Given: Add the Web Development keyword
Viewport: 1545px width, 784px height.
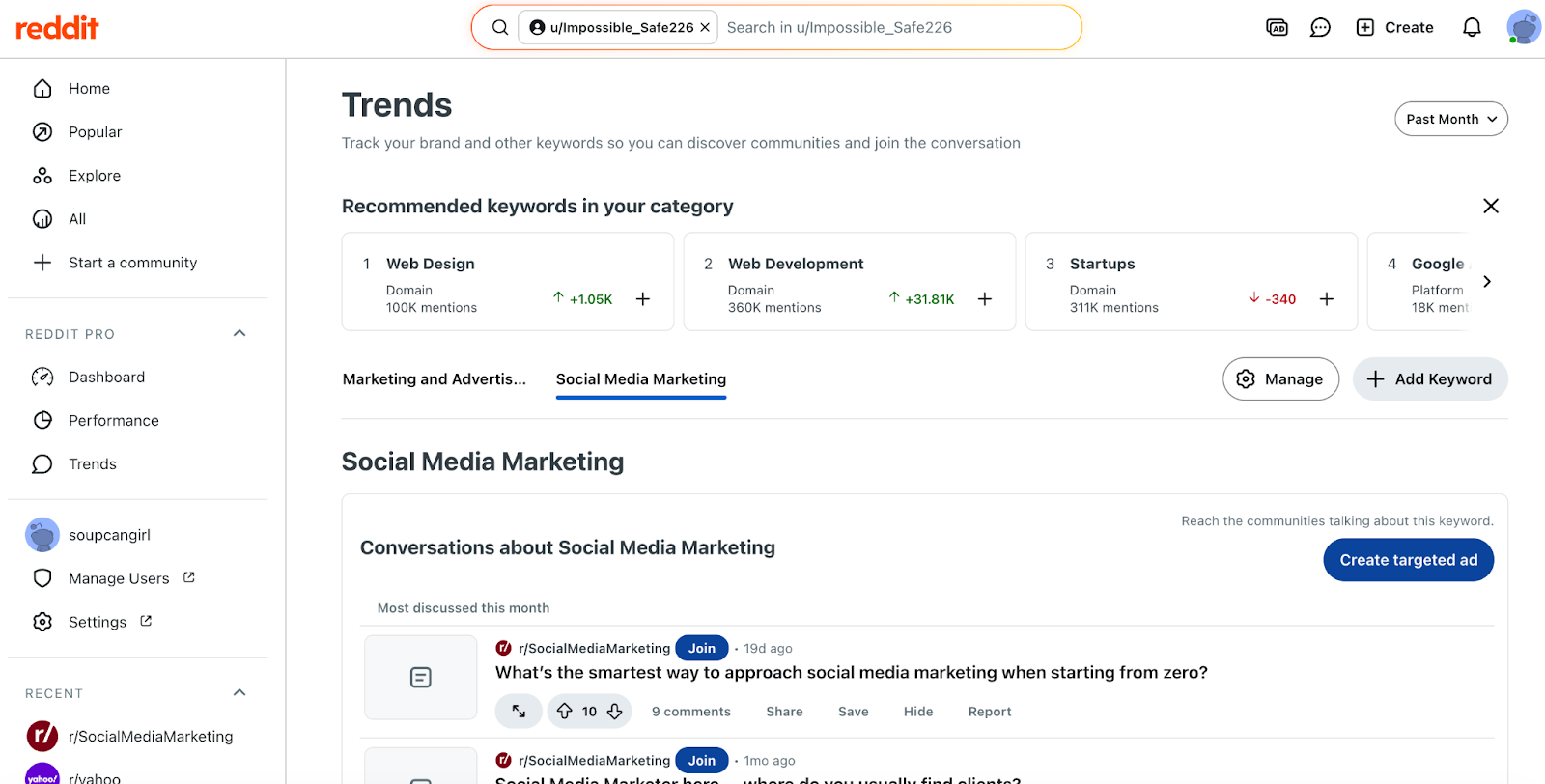Looking at the screenshot, I should pos(985,299).
